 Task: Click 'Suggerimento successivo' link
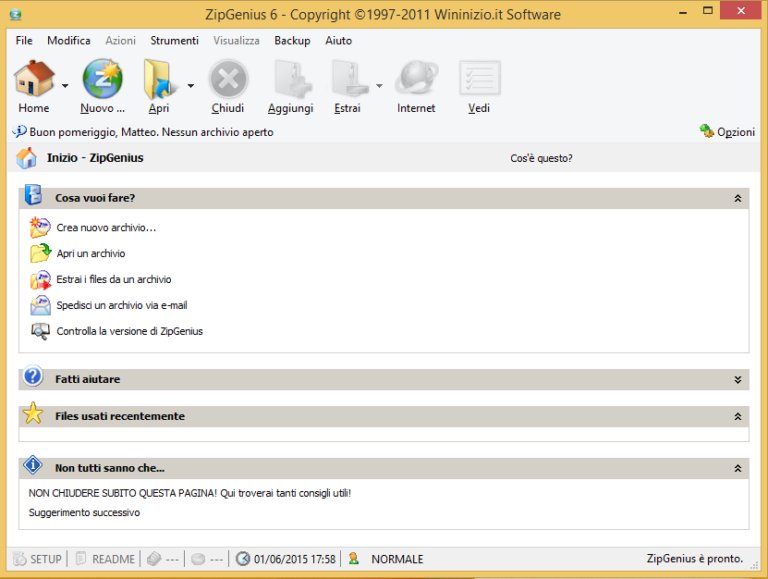click(x=84, y=513)
